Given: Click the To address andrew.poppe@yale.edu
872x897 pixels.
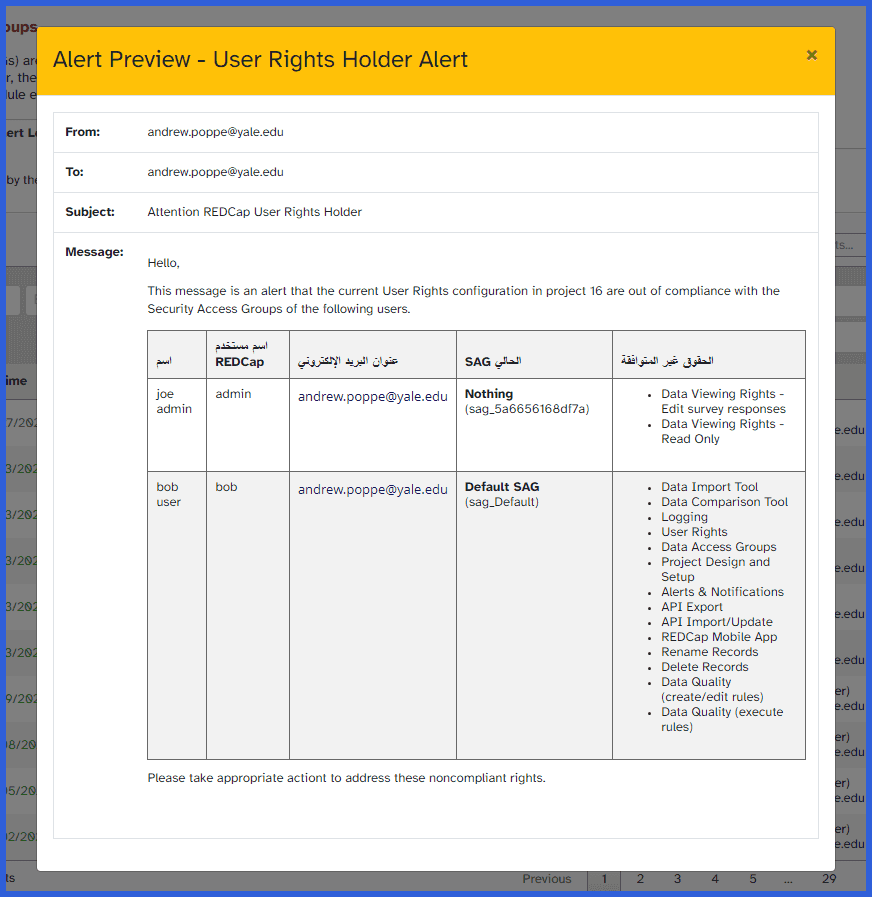Looking at the screenshot, I should click(215, 172).
